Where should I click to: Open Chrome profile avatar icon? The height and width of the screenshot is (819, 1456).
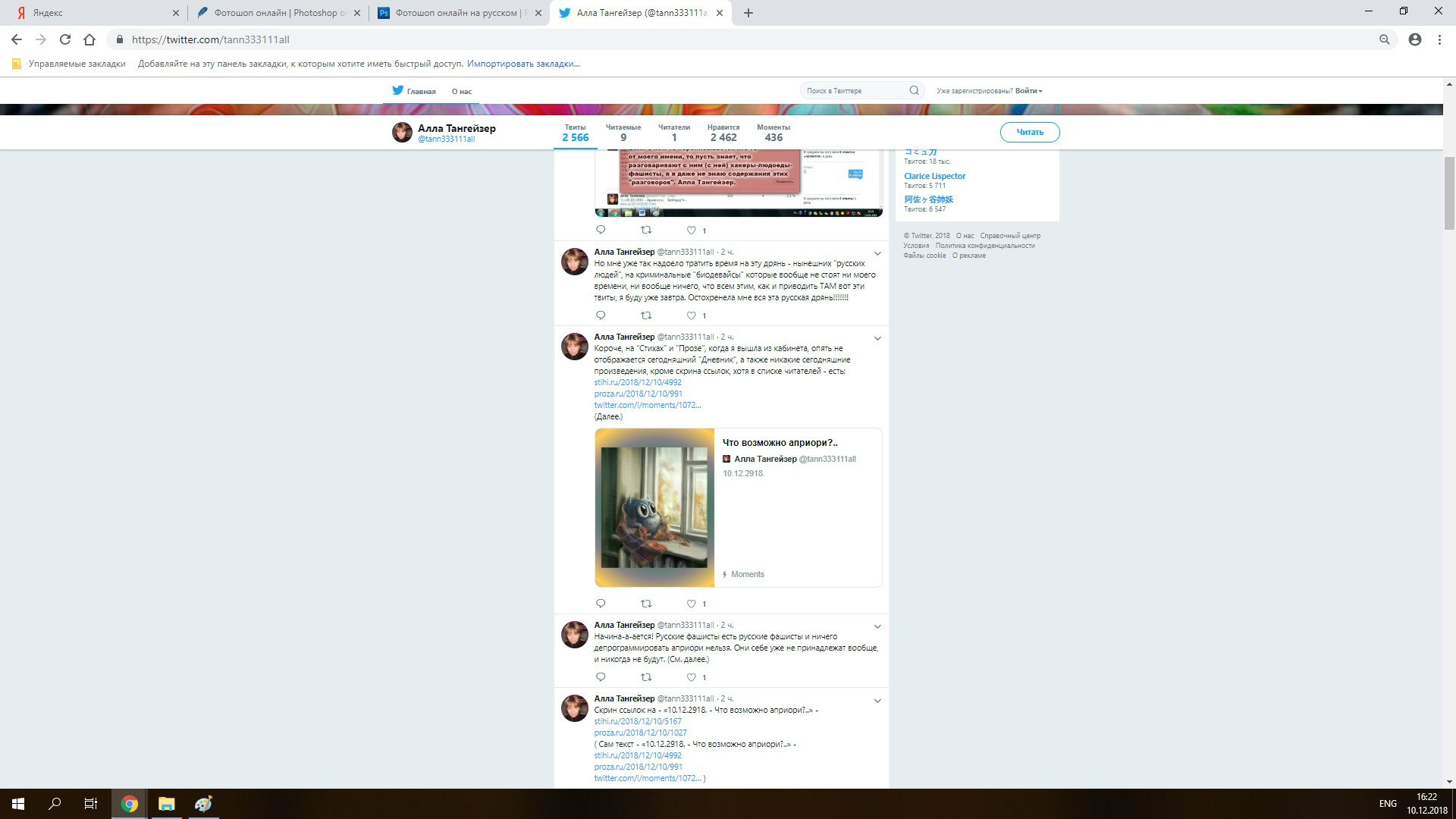pyautogui.click(x=1414, y=39)
